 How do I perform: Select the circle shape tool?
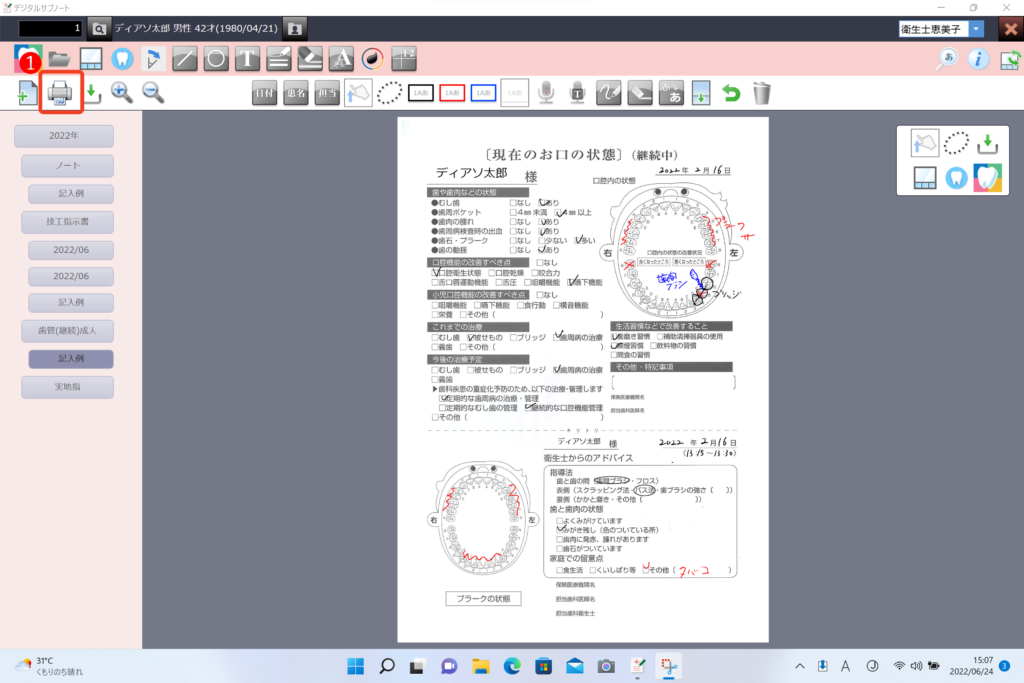click(x=216, y=59)
